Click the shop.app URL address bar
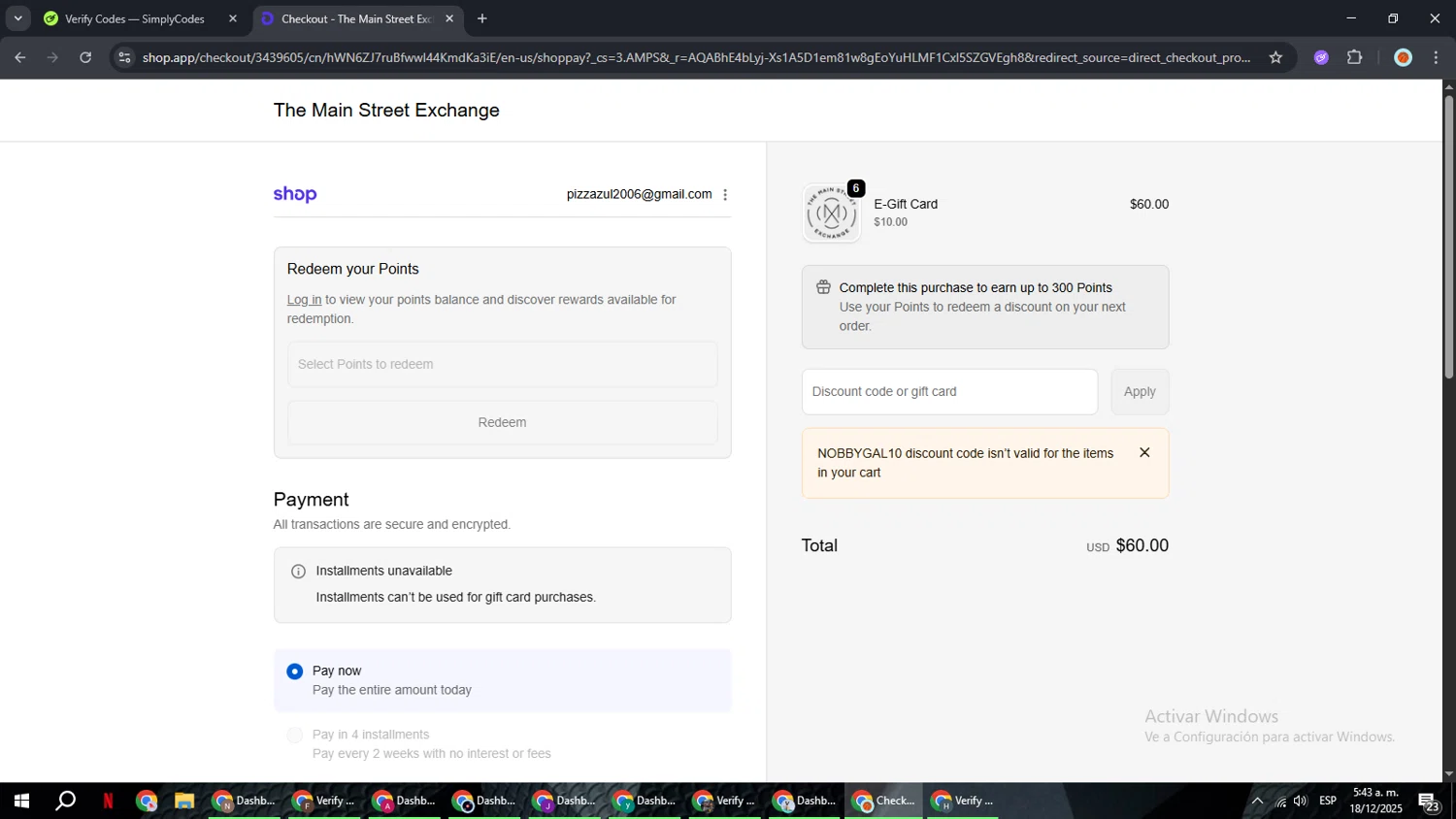The width and height of the screenshot is (1456, 819). pos(696,57)
